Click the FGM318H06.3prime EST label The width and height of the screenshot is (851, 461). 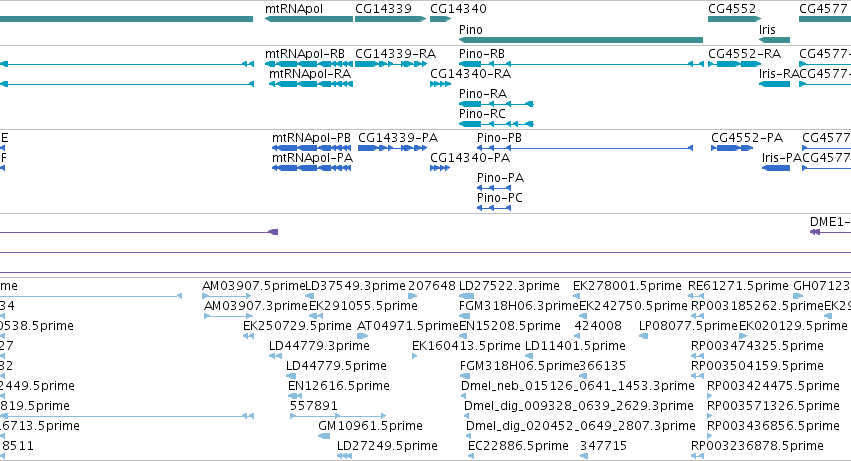tap(519, 307)
